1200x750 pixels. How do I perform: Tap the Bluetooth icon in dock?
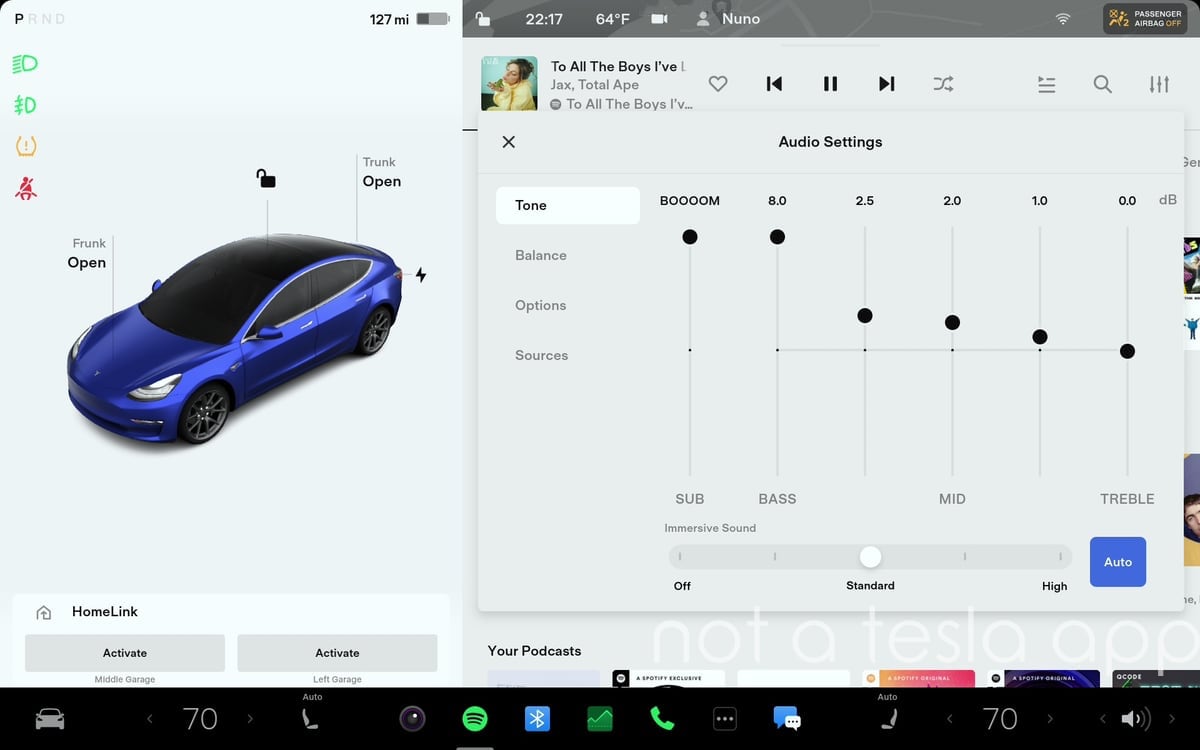pyautogui.click(x=537, y=718)
